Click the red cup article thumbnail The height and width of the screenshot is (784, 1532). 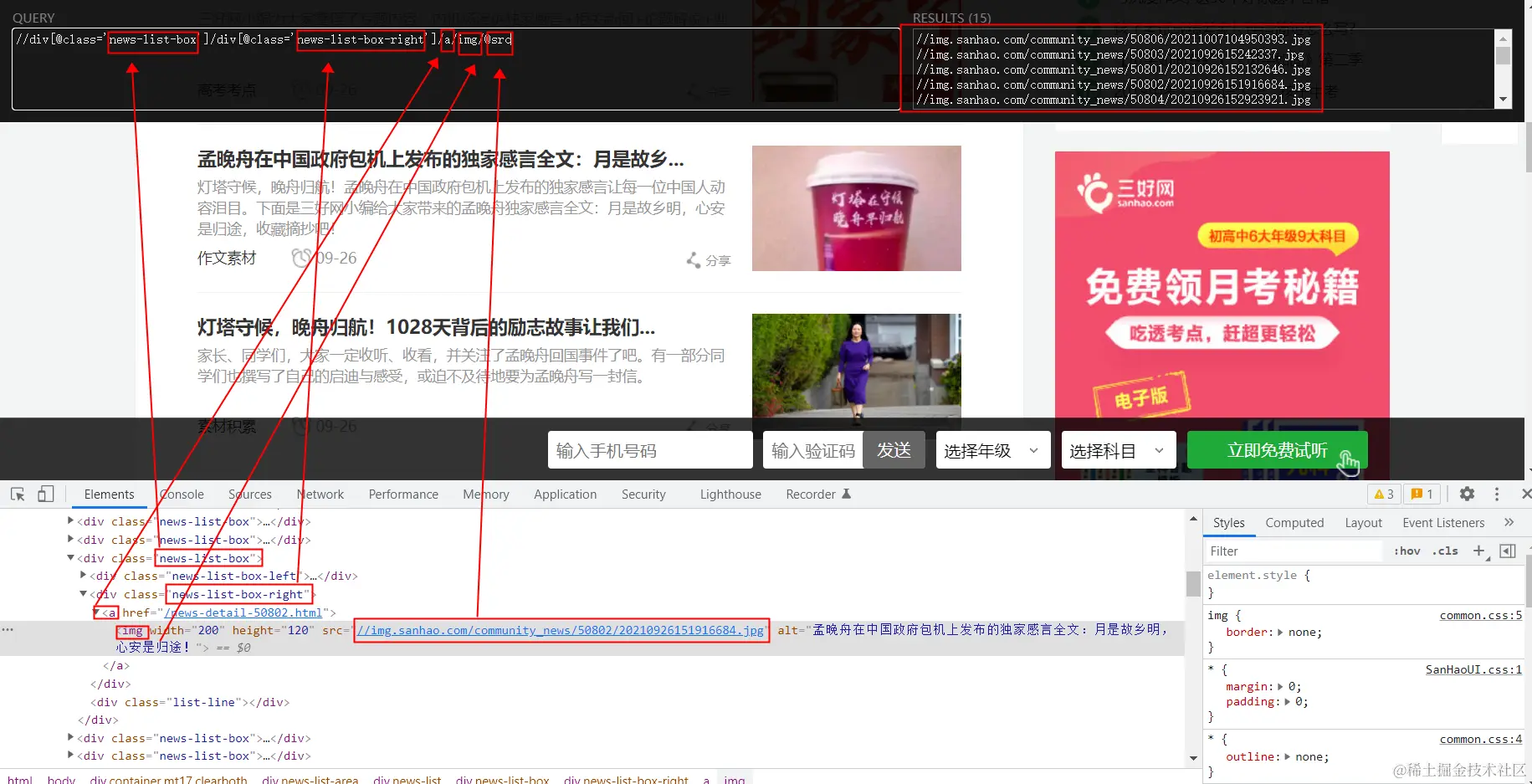(x=857, y=208)
